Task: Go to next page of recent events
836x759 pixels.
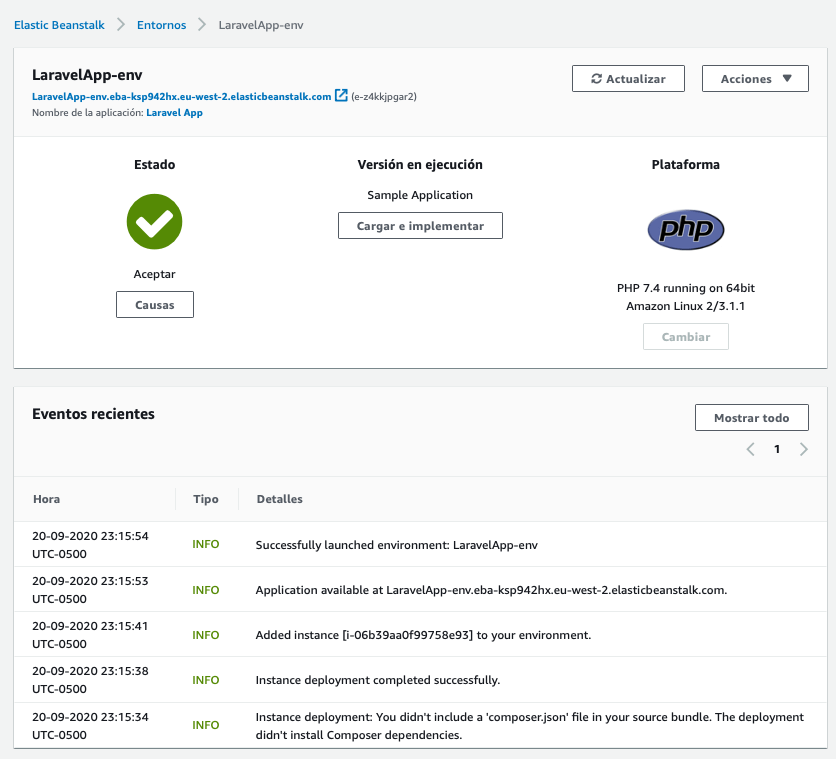Action: tap(803, 449)
